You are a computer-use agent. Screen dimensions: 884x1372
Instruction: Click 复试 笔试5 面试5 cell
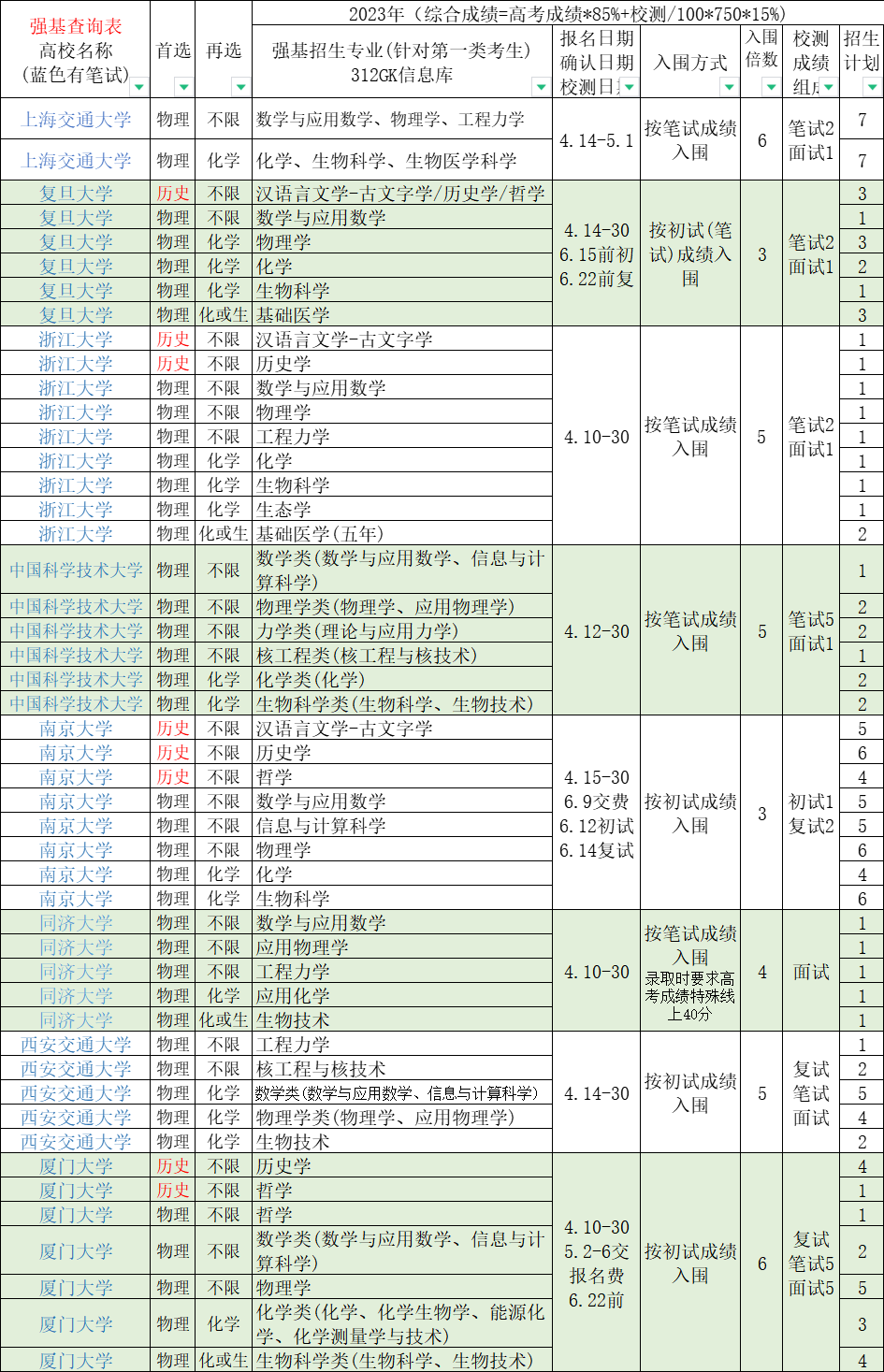pyautogui.click(x=811, y=1263)
